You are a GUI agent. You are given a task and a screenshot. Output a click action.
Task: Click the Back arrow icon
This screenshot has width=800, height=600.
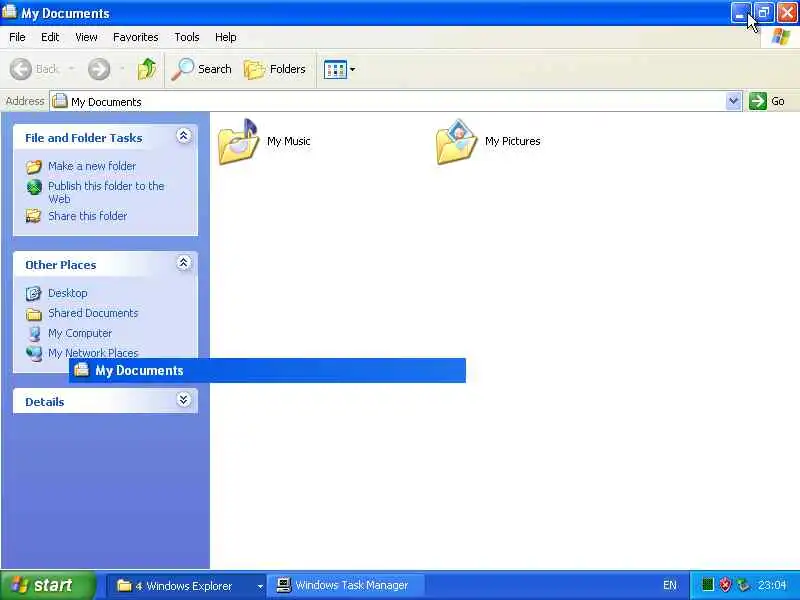tap(21, 69)
